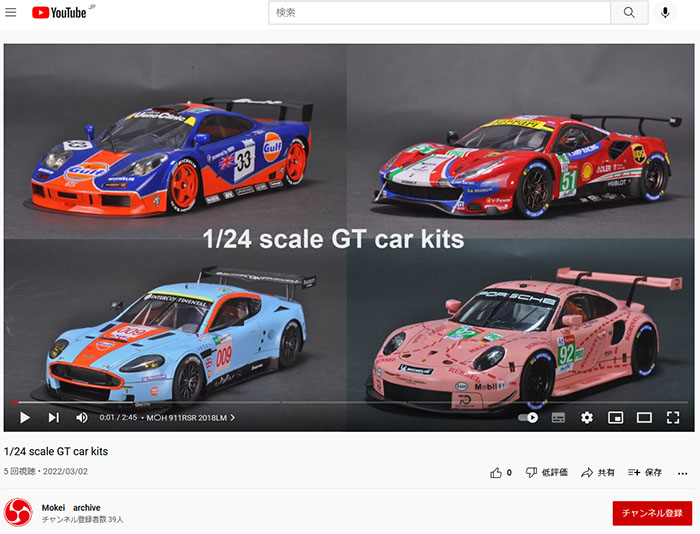Open the Mokei archive channel avatar
The width and height of the screenshot is (700, 534).
tap(18, 513)
